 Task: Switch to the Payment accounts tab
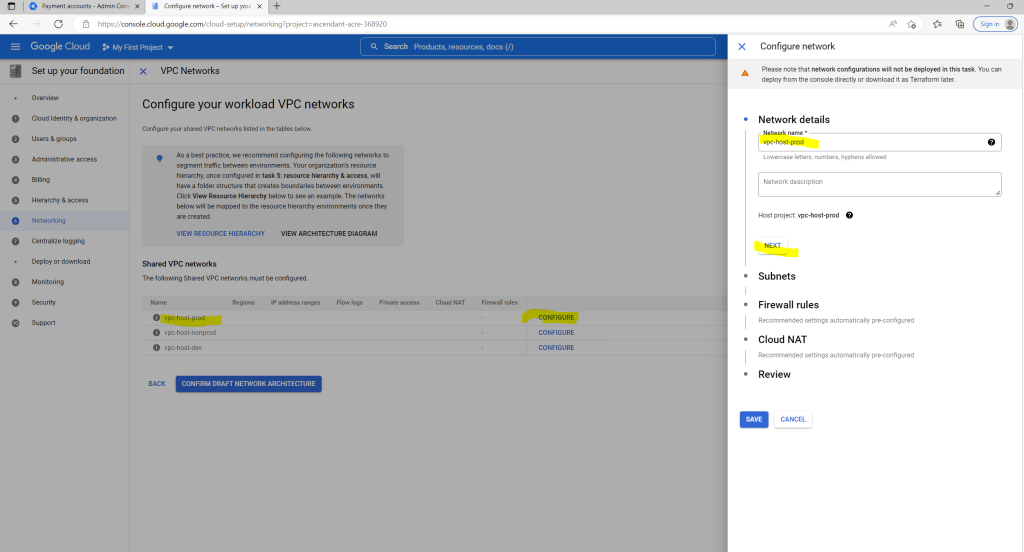84,7
